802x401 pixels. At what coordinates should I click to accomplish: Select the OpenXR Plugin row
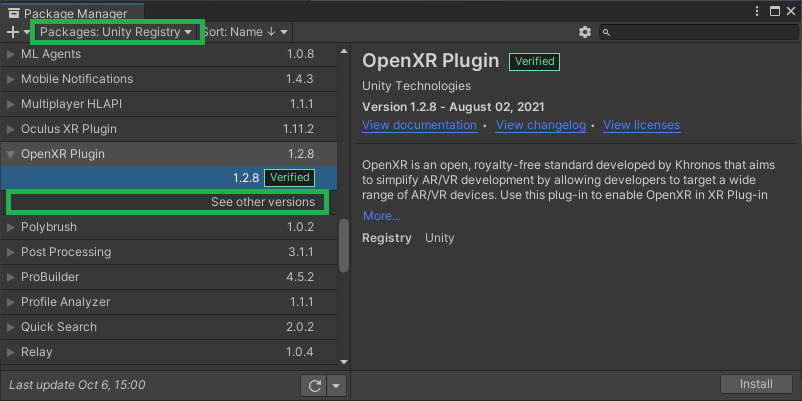click(x=169, y=154)
